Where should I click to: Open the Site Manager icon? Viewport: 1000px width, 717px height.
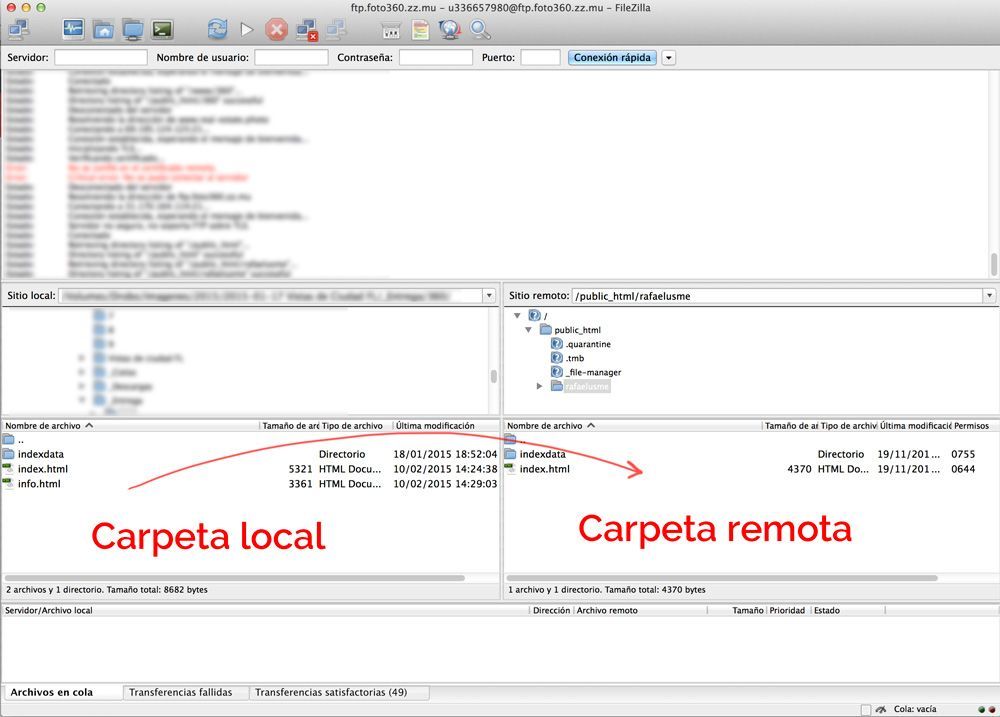[x=18, y=29]
